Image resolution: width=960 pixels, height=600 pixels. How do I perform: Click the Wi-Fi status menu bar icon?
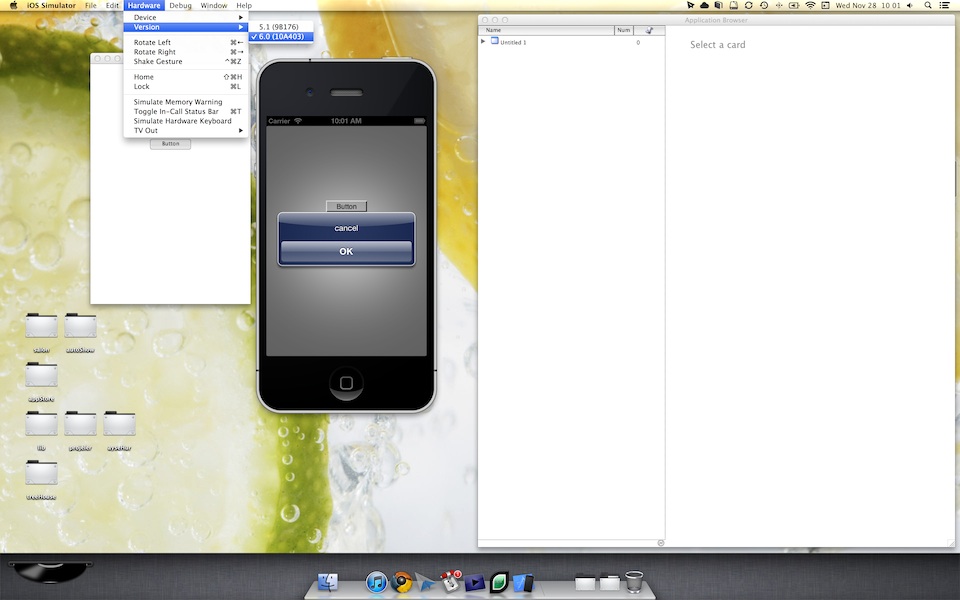coord(809,6)
